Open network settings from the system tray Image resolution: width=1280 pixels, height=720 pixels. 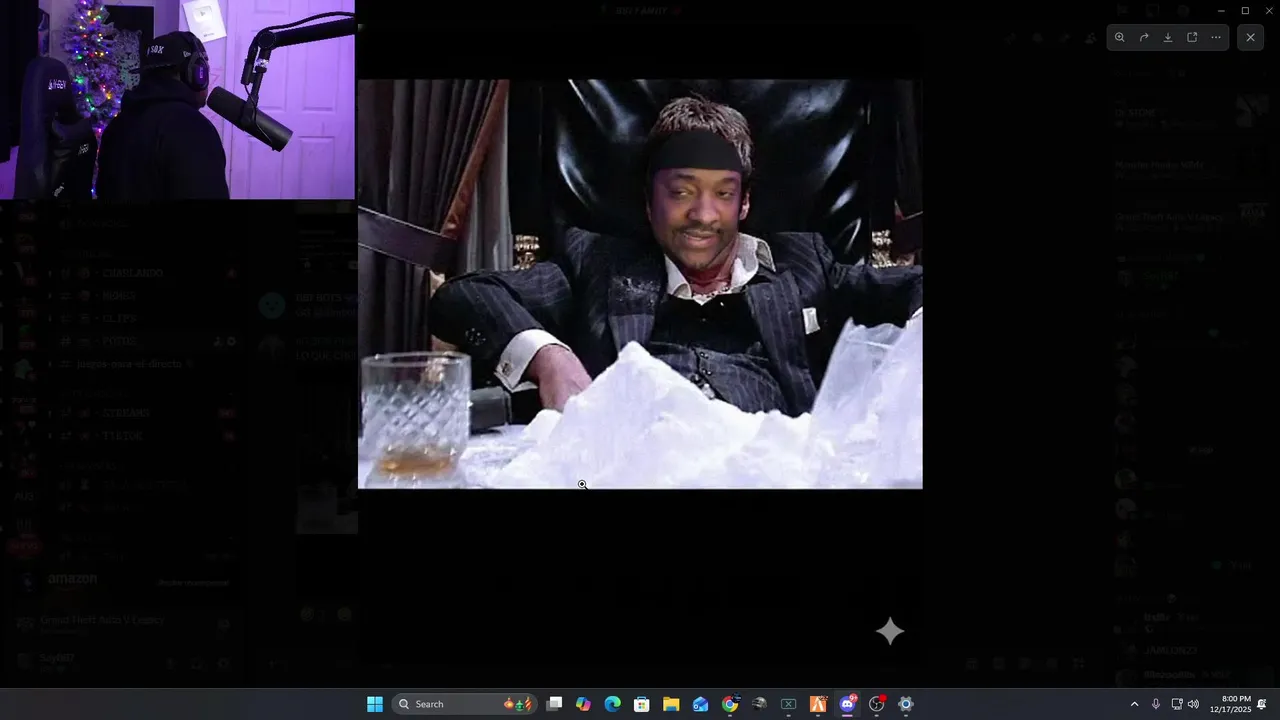(x=1177, y=704)
